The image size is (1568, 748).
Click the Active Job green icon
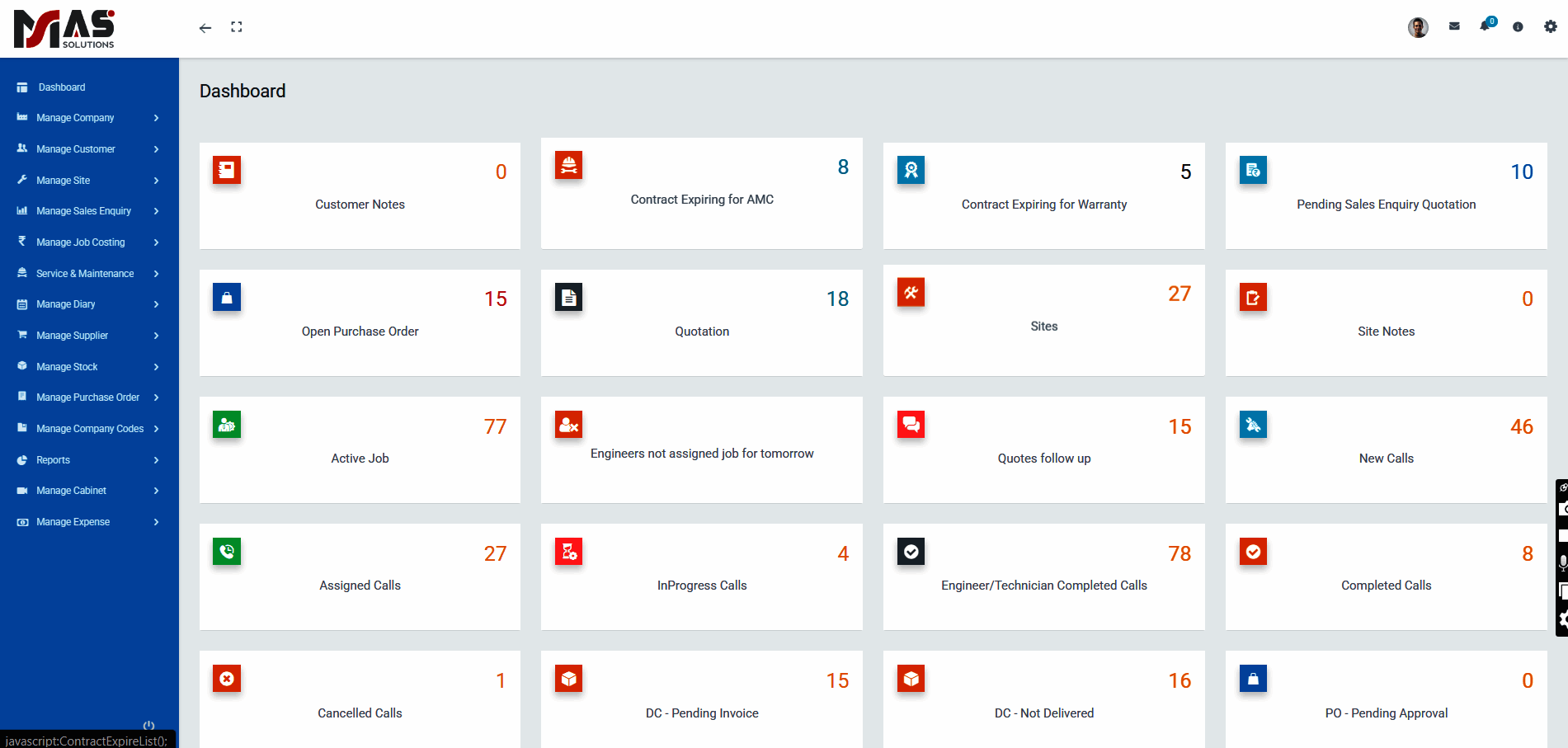[227, 426]
